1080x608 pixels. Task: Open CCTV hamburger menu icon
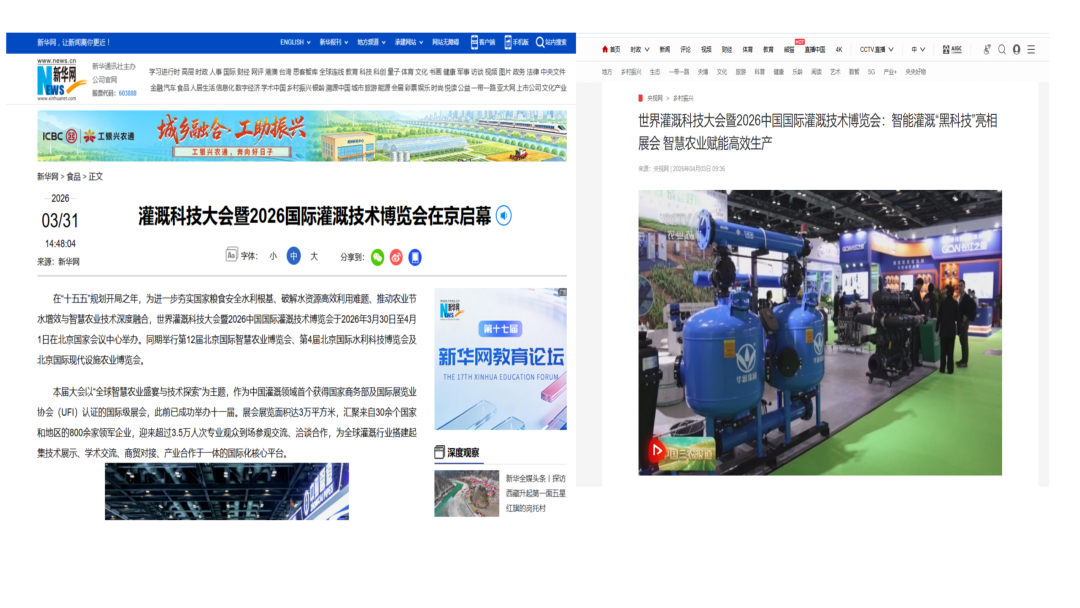point(1031,50)
